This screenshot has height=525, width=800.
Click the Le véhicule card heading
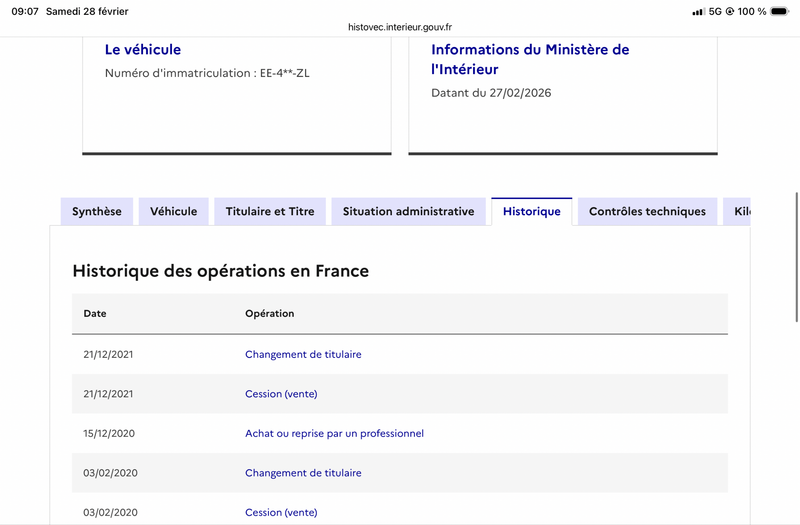(x=143, y=49)
